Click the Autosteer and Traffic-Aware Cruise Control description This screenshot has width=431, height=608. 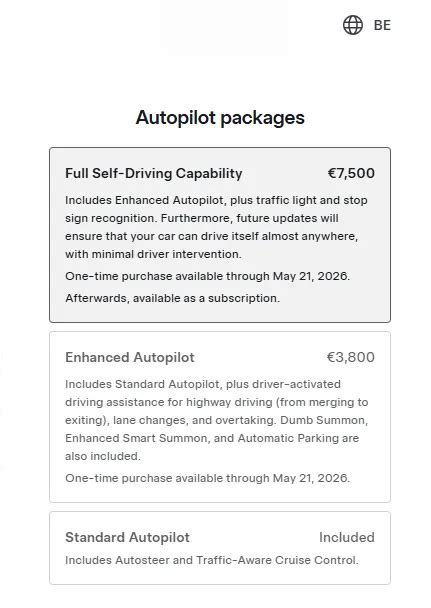pos(212,560)
